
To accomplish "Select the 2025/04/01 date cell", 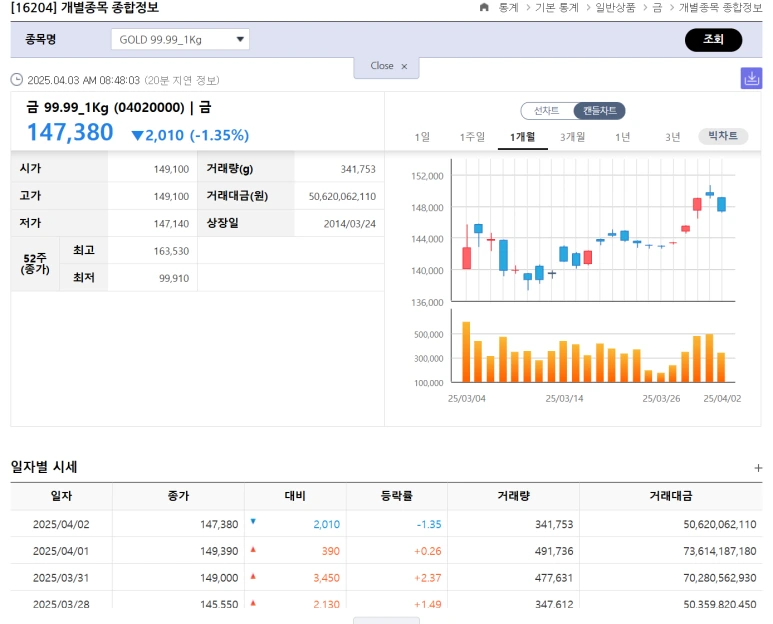I will point(61,551).
